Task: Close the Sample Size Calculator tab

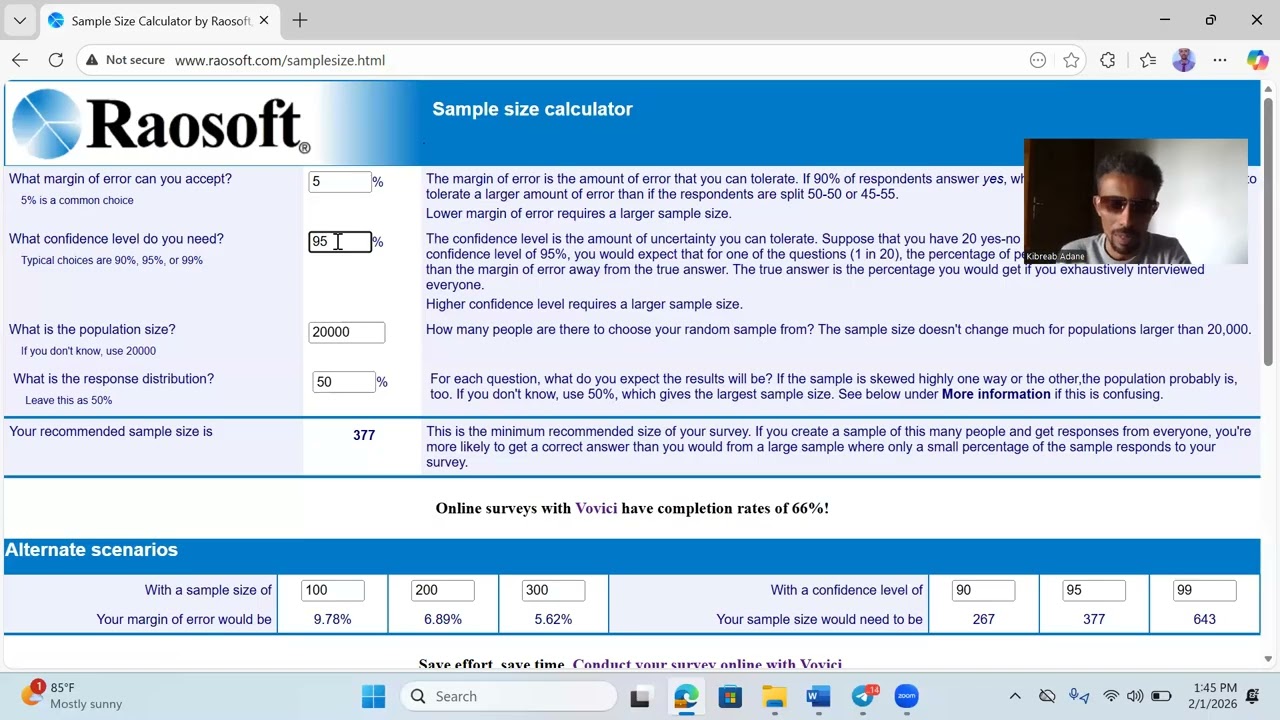Action: point(264,20)
